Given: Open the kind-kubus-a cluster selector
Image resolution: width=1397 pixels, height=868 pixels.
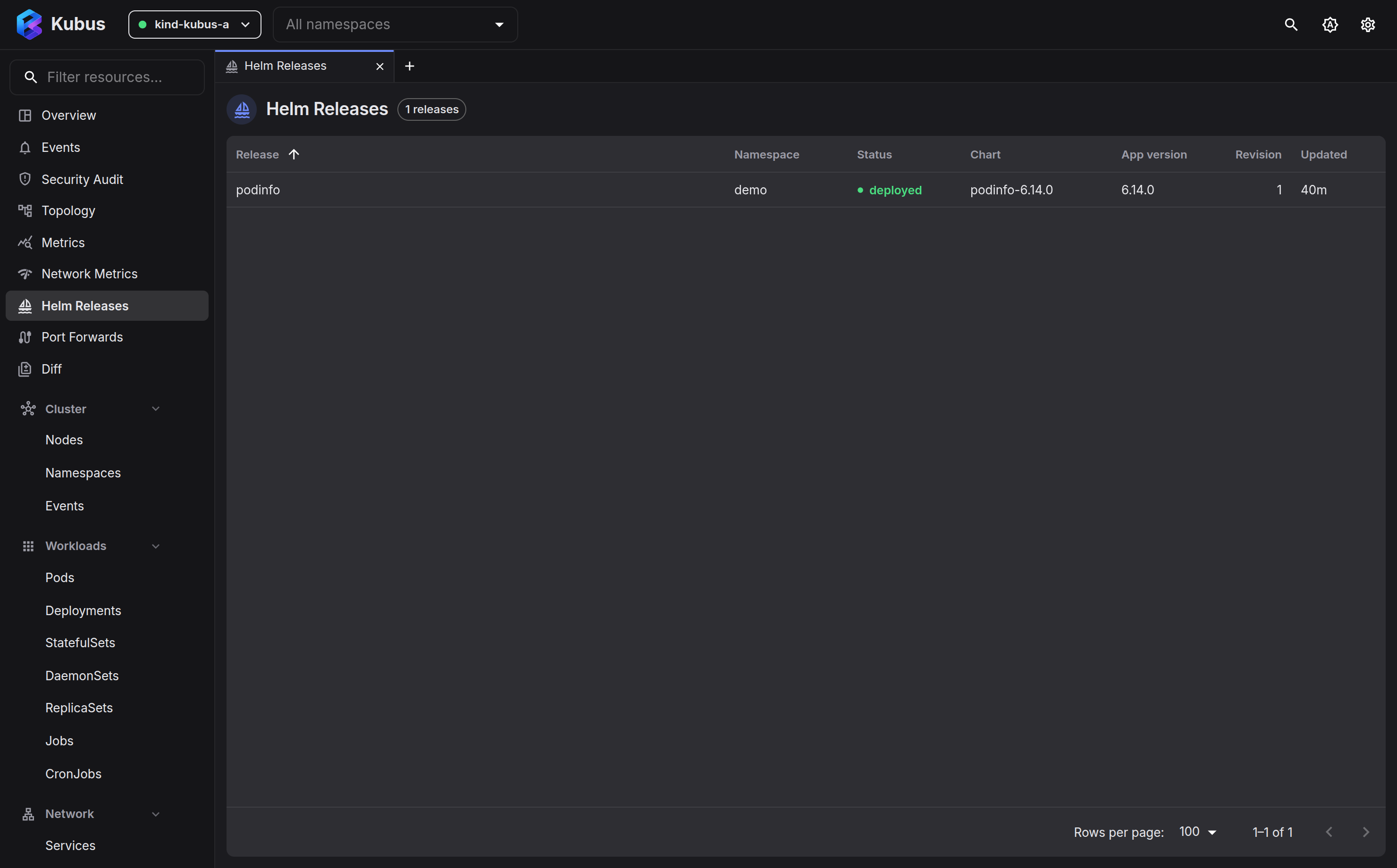Looking at the screenshot, I should (x=194, y=25).
